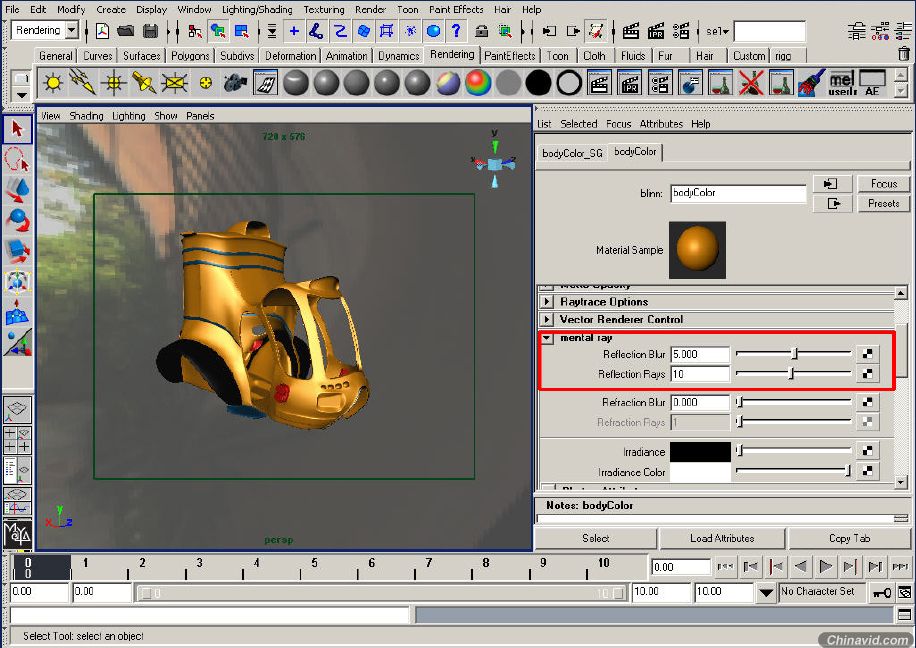Click the AE shelf button
916x648 pixels.
point(872,82)
